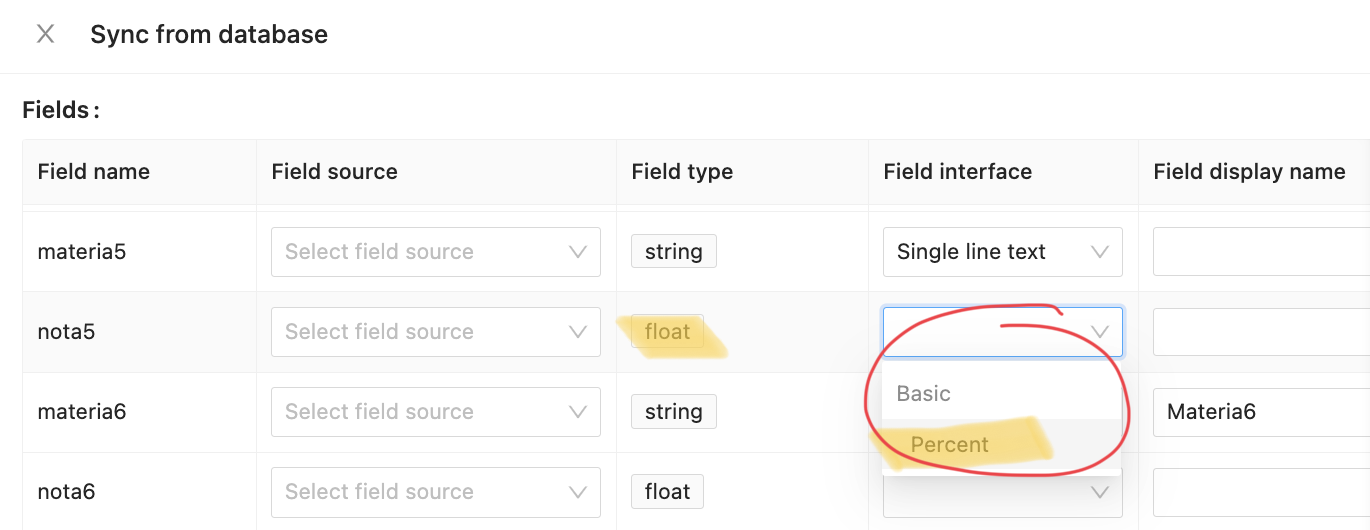The height and width of the screenshot is (530, 1370).
Task: Click the string type tag for materia6
Action: click(x=673, y=412)
